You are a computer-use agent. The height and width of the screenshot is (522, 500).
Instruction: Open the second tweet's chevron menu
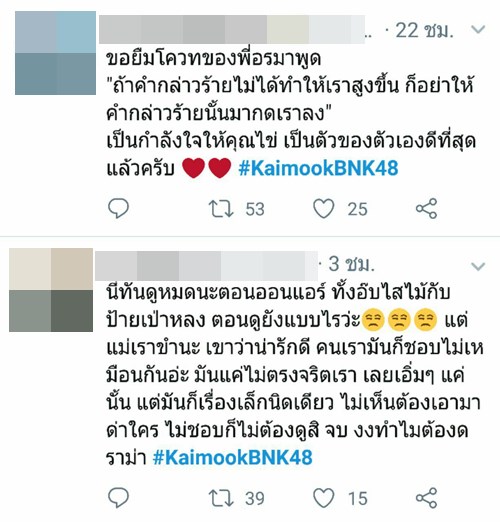(478, 266)
